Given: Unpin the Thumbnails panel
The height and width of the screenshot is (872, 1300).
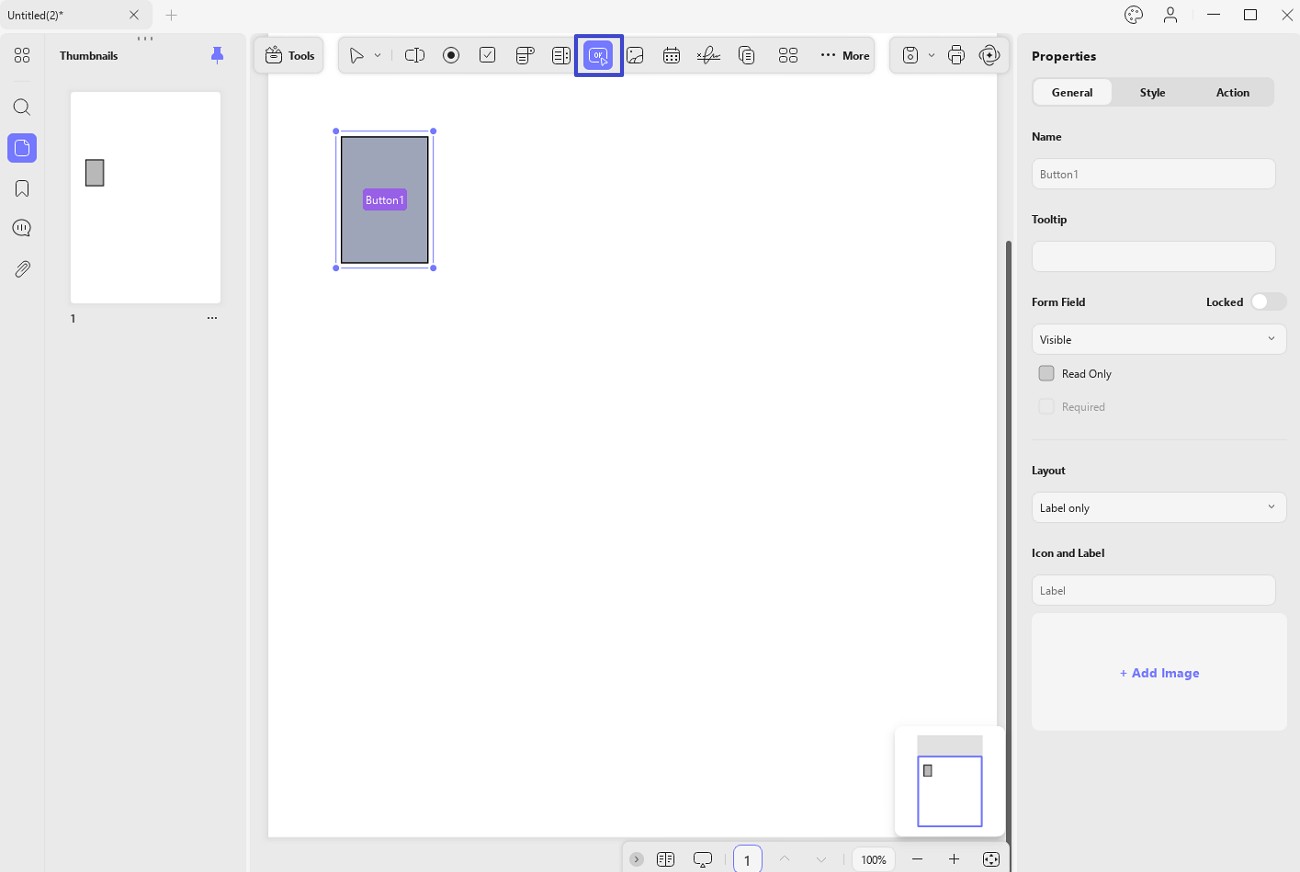Looking at the screenshot, I should (217, 56).
